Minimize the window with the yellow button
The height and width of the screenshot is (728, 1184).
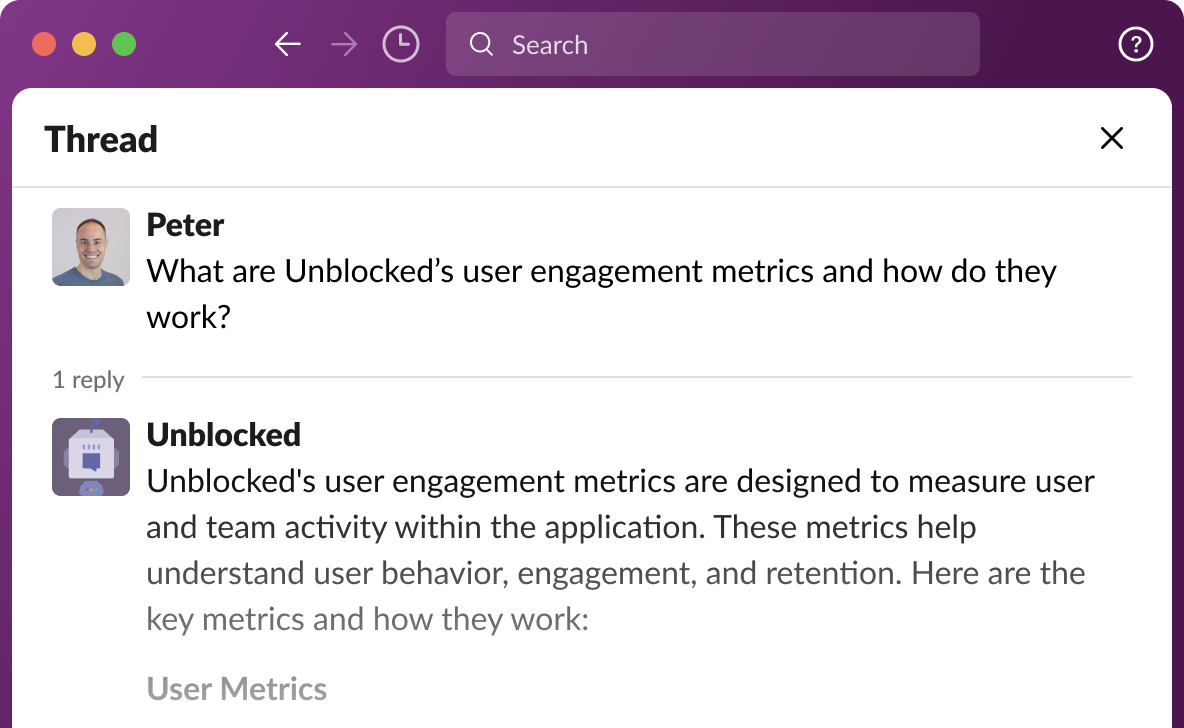pyautogui.click(x=84, y=45)
